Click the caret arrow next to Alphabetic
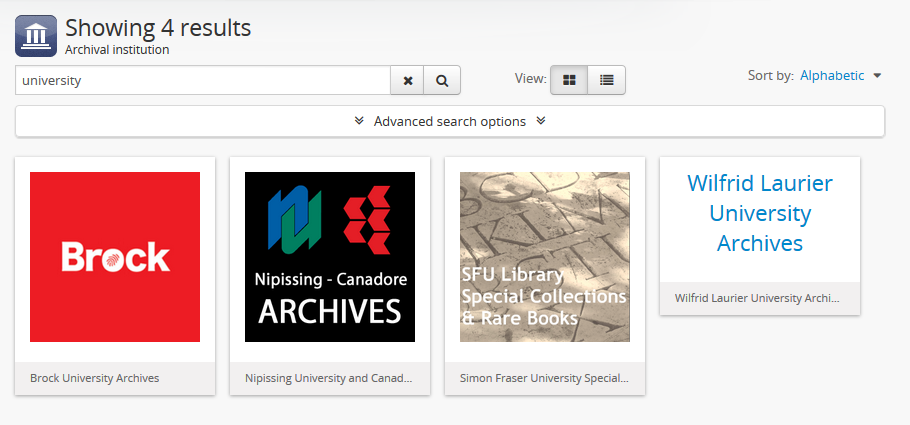Image resolution: width=910 pixels, height=425 pixels. click(877, 76)
